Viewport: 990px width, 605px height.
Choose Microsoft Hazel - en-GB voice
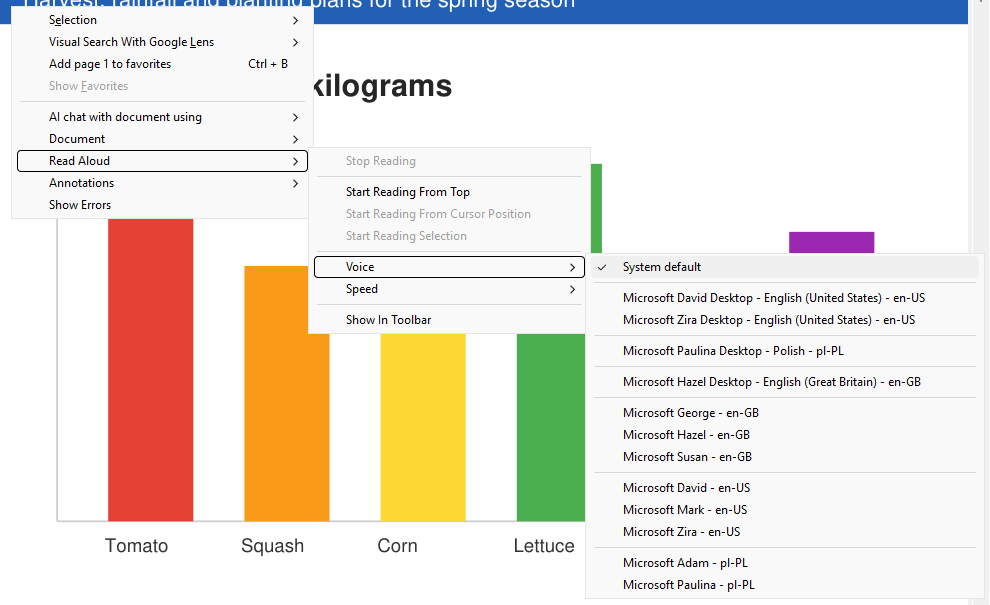(x=785, y=435)
